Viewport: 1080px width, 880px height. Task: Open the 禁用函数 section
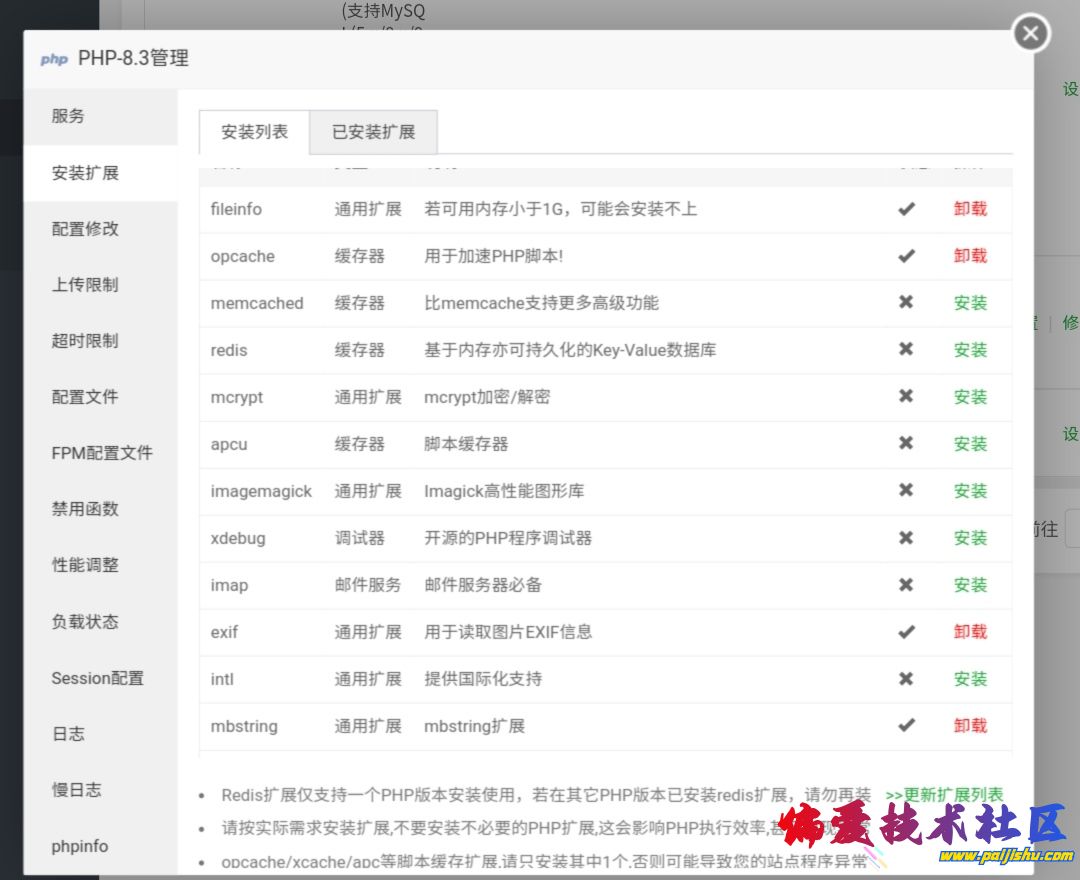(x=101, y=509)
